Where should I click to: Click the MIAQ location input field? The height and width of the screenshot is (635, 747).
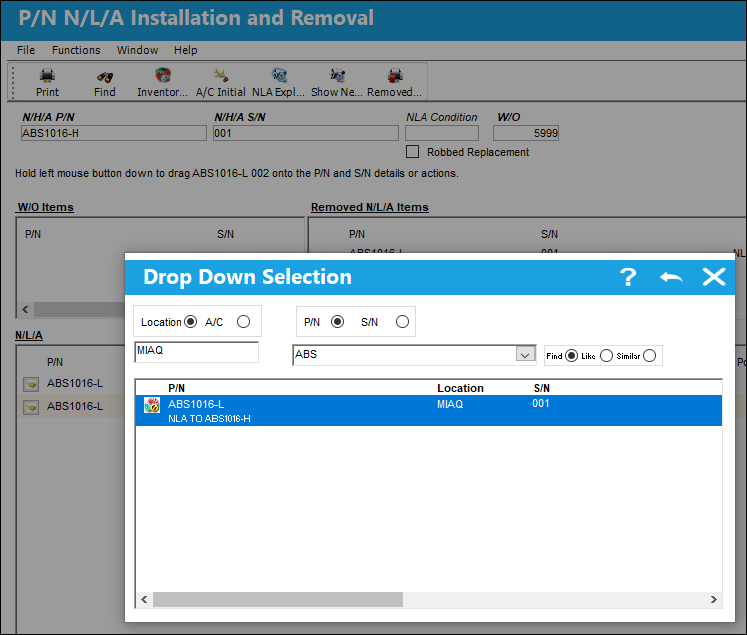(x=196, y=352)
